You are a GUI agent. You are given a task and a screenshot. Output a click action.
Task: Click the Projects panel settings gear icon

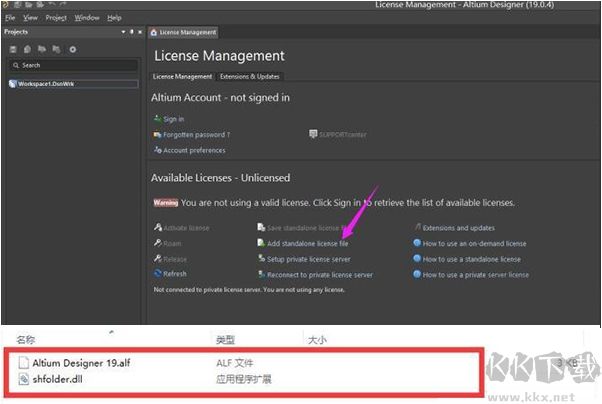pos(72,49)
